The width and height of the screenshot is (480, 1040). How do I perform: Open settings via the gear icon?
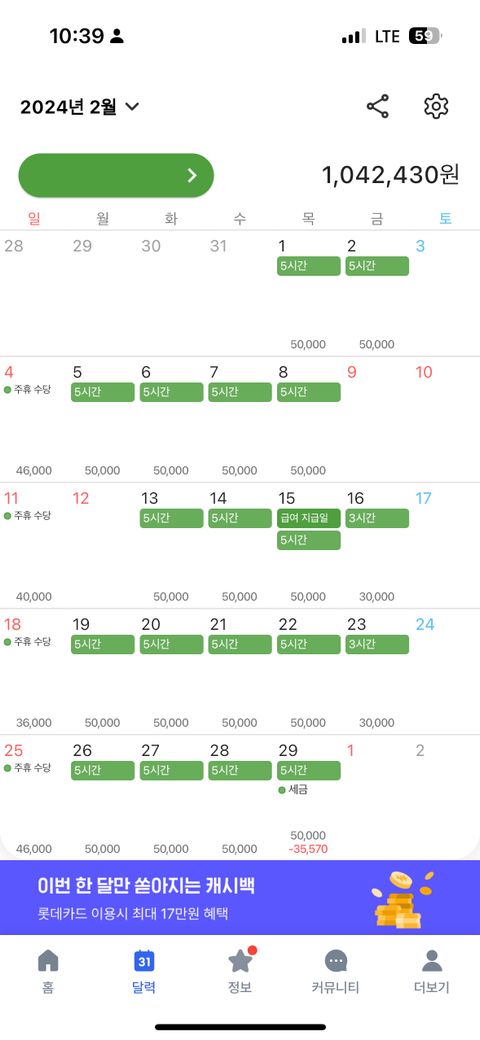[x=436, y=106]
